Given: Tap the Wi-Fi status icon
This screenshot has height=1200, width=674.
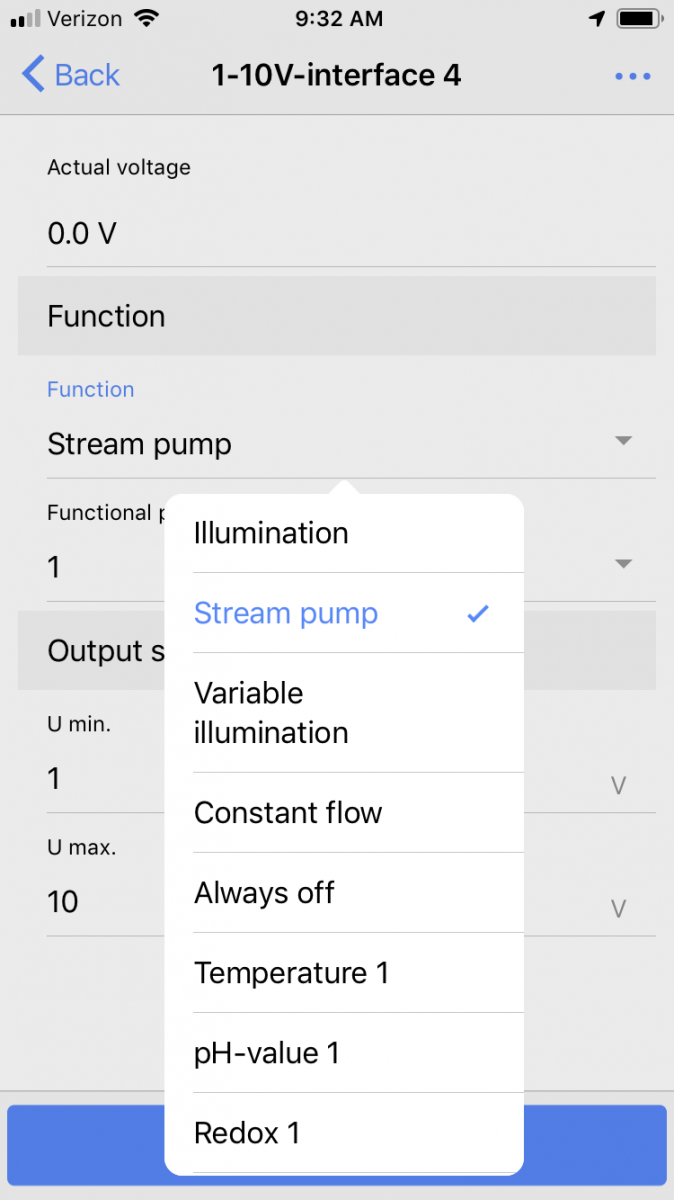Looking at the screenshot, I should coord(147,18).
